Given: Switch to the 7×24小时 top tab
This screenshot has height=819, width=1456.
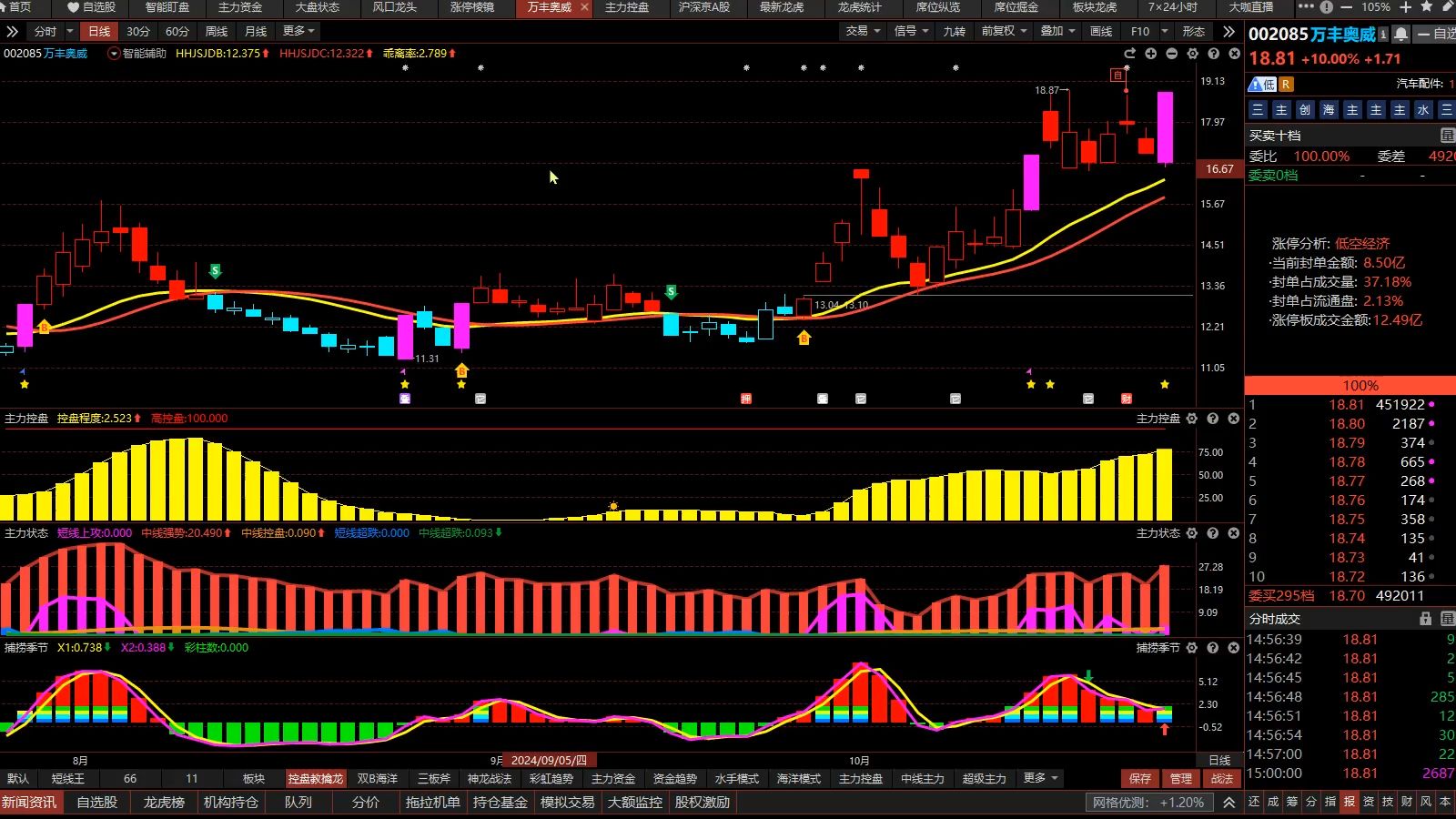Looking at the screenshot, I should pos(1173,7).
